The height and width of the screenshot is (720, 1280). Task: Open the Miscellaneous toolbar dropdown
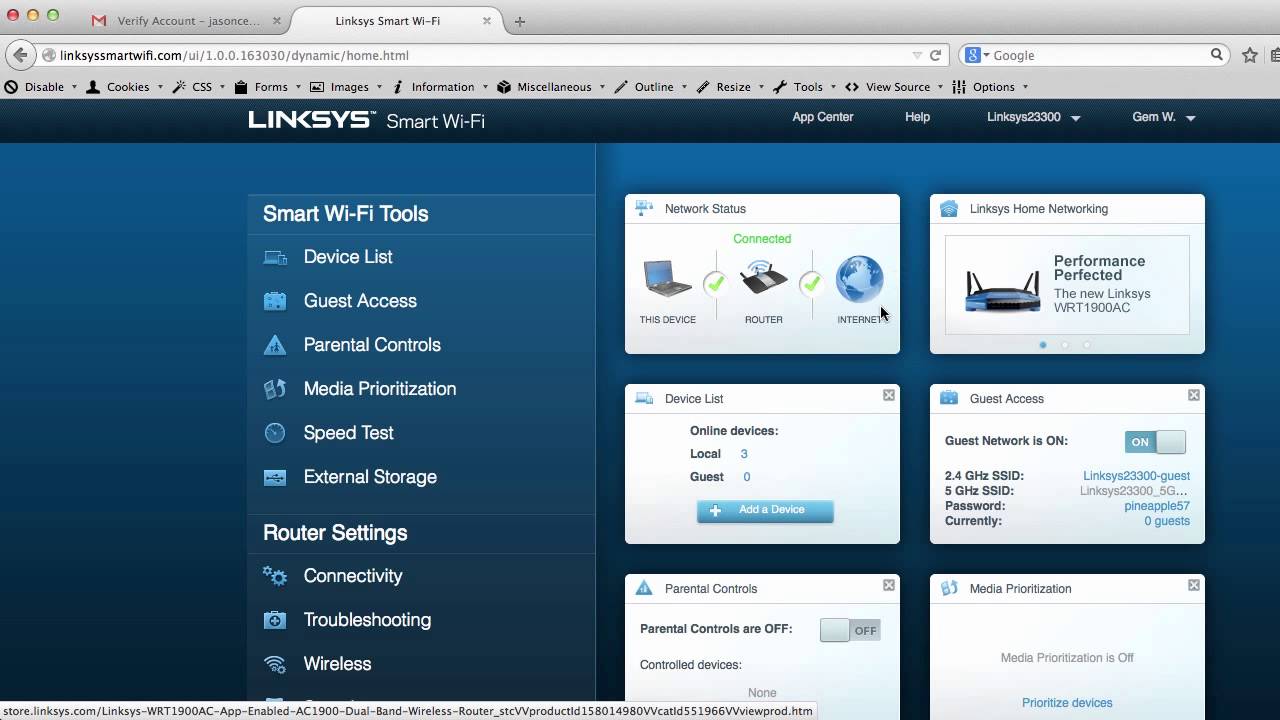(552, 87)
